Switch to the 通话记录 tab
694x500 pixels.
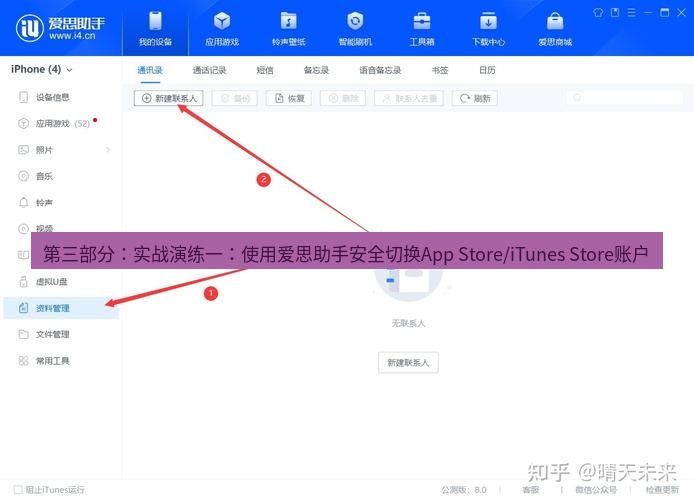pyautogui.click(x=209, y=70)
